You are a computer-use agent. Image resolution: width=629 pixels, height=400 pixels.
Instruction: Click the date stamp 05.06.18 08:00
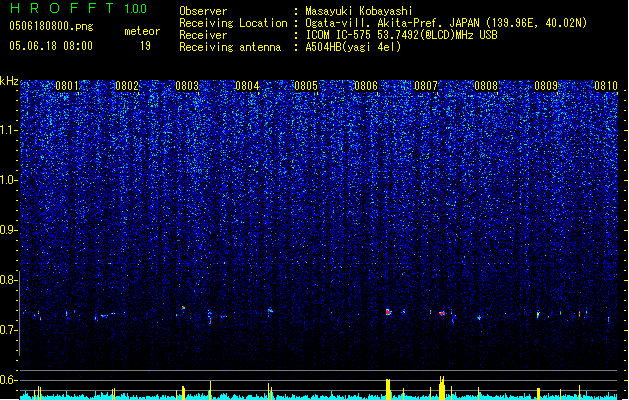point(51,46)
